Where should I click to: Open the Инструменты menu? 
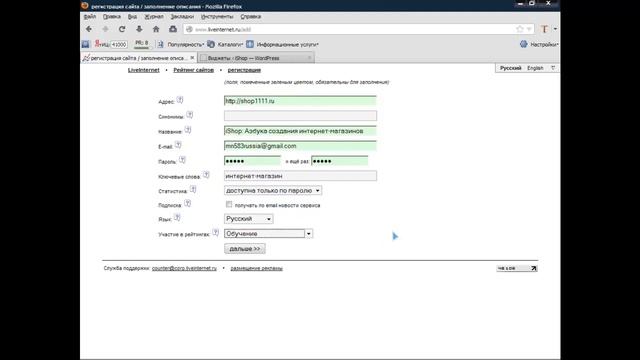point(217,17)
